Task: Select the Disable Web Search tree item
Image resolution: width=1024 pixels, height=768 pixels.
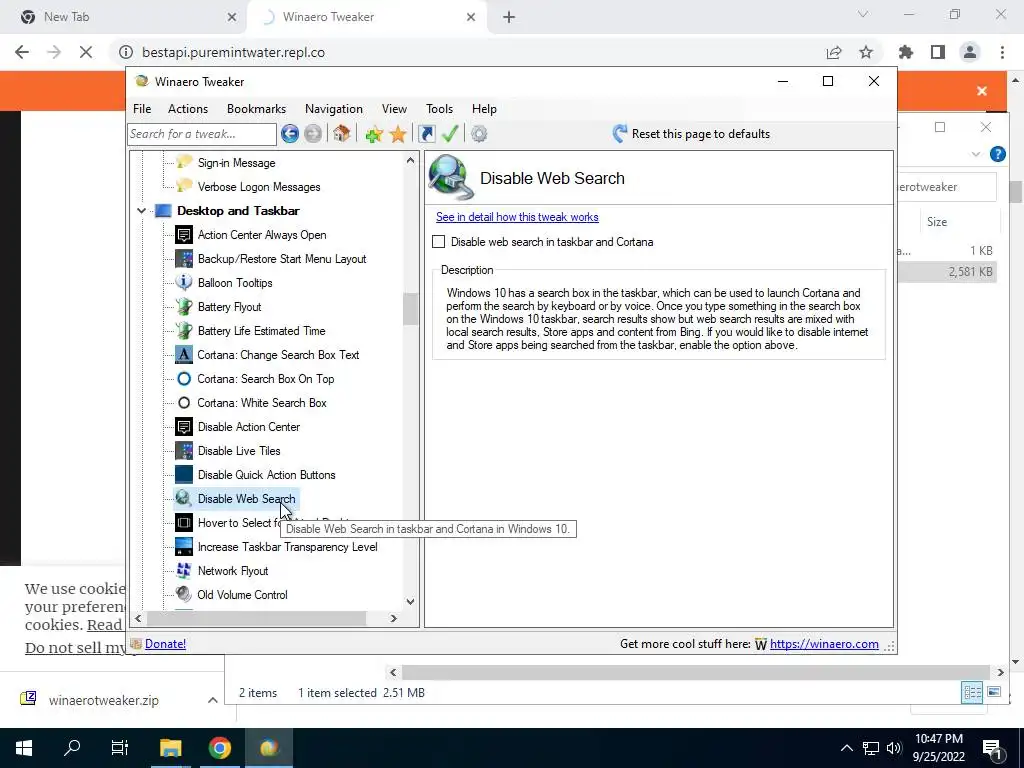Action: tap(246, 499)
